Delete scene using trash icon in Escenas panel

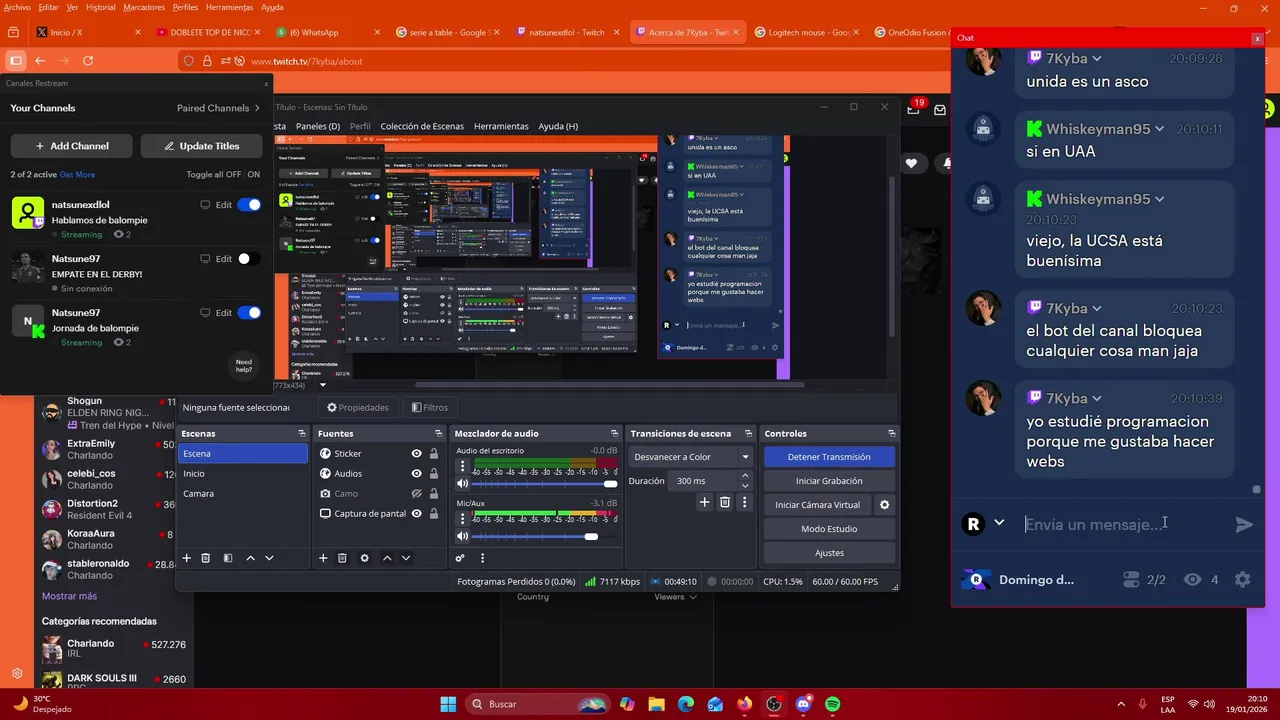[206, 558]
